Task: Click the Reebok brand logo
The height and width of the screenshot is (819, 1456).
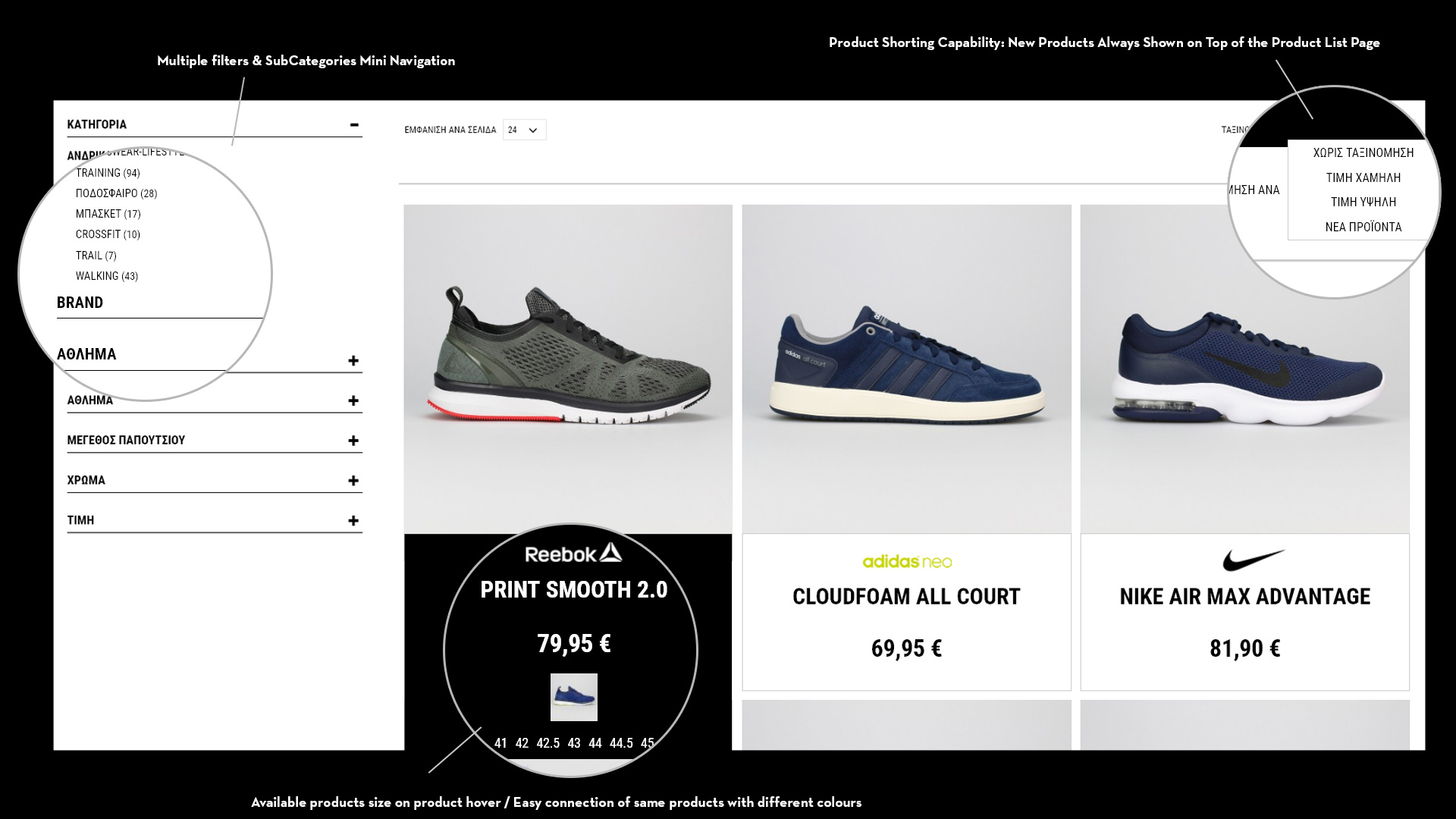Action: point(573,554)
